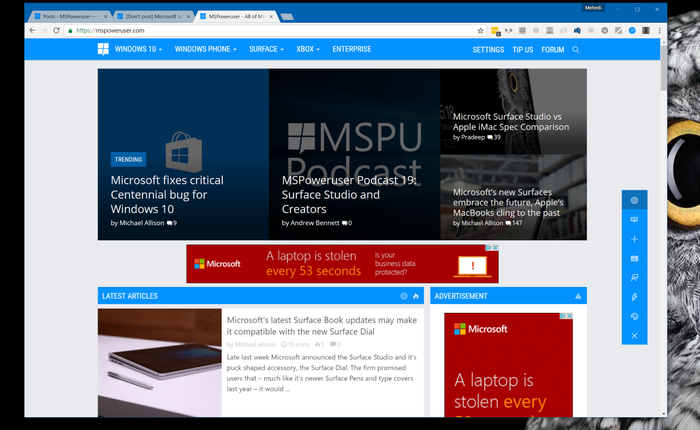Open the Forum link in navbar
The image size is (700, 430).
click(x=552, y=49)
